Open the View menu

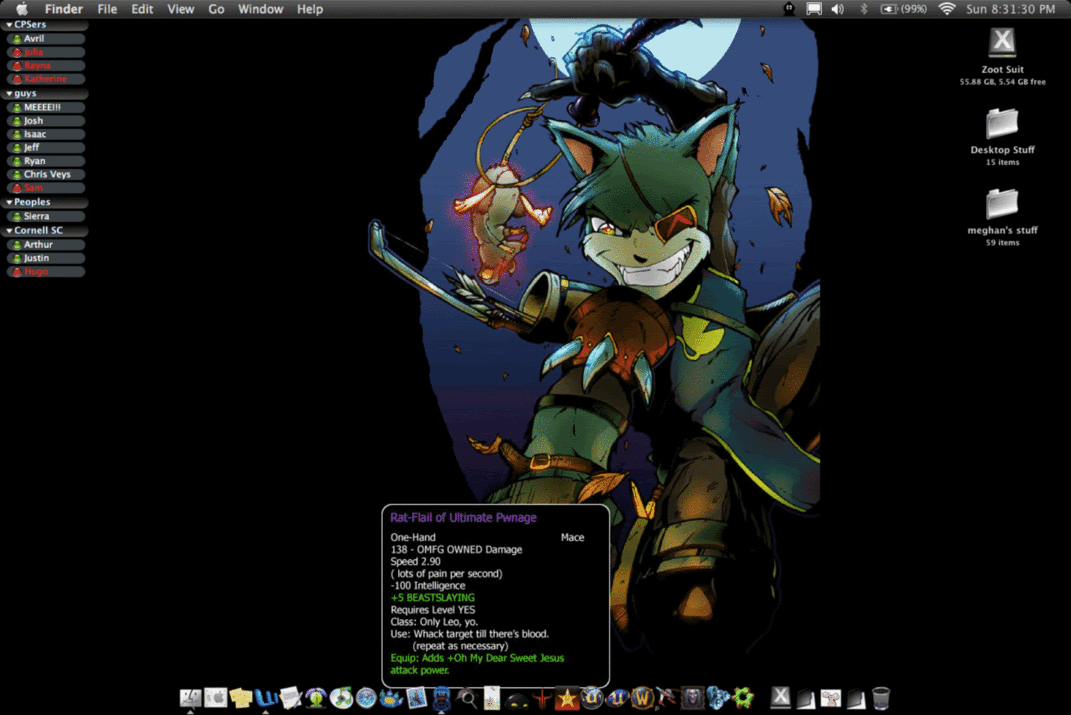[180, 9]
